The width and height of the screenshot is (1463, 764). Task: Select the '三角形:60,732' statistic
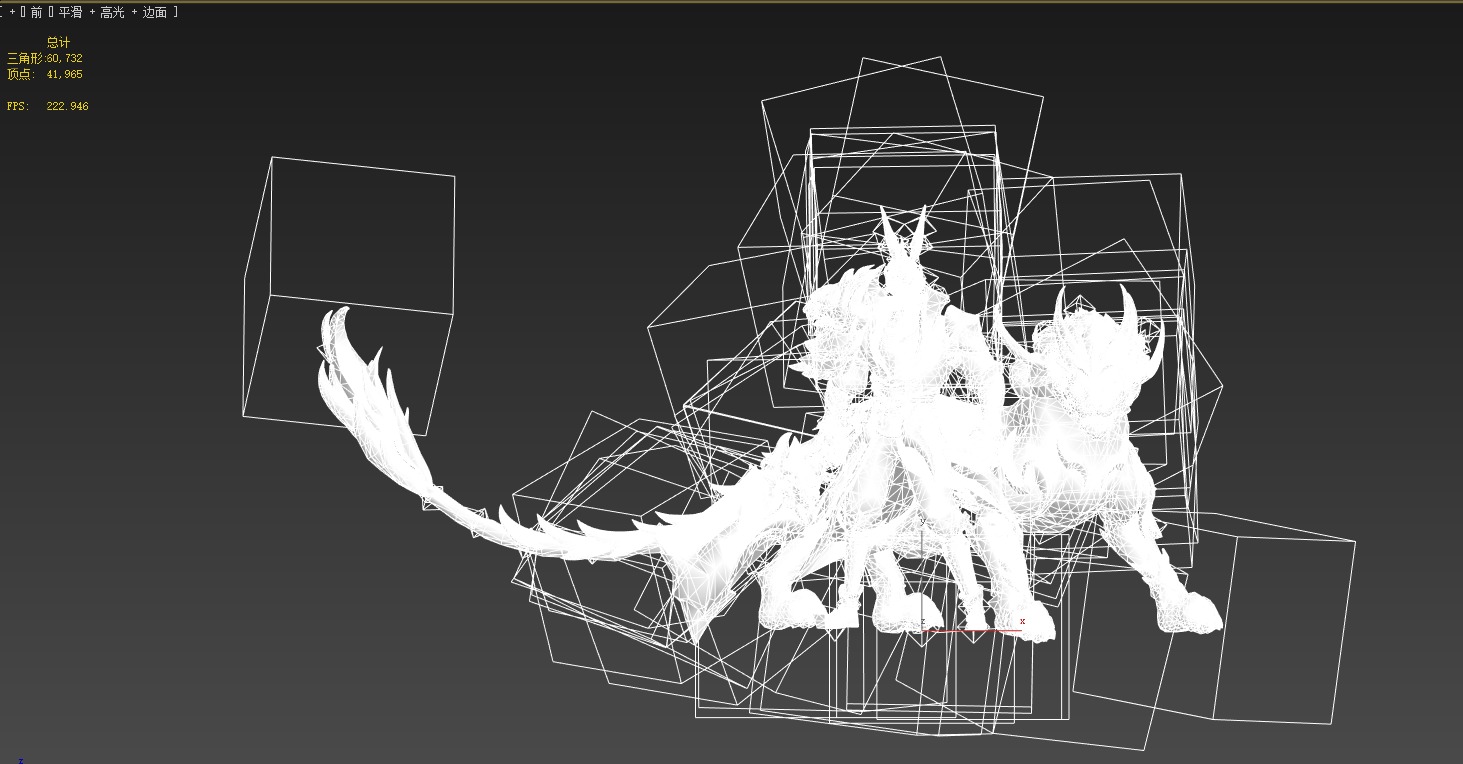(45, 58)
